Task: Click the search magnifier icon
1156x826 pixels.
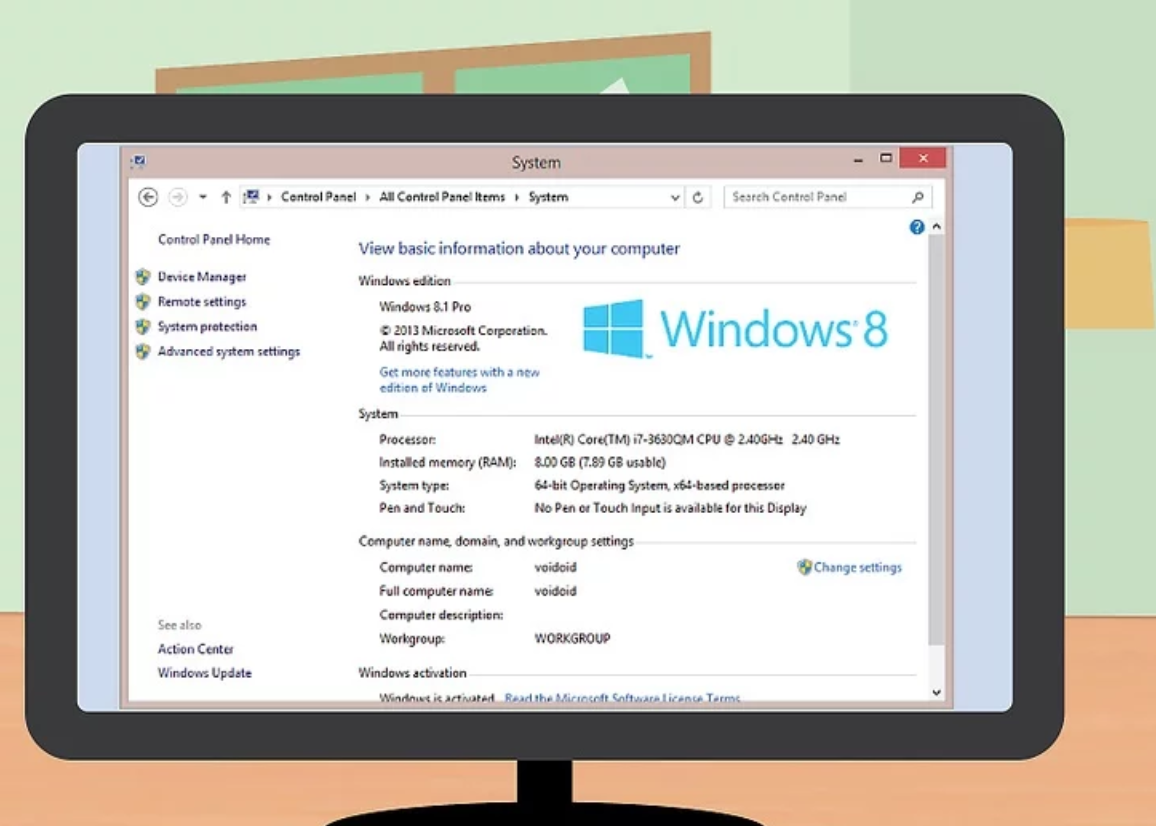Action: 918,197
